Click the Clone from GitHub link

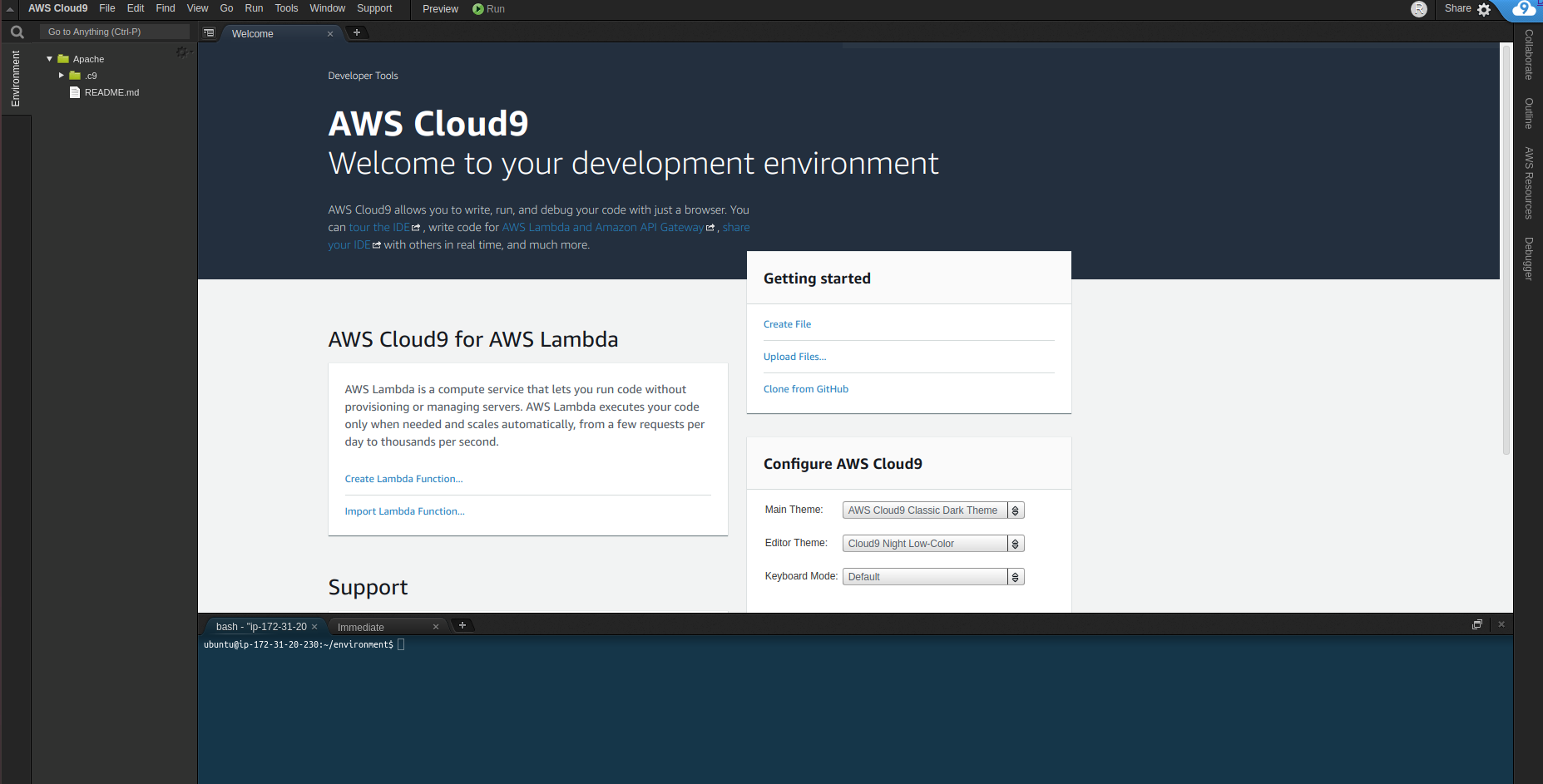[805, 388]
